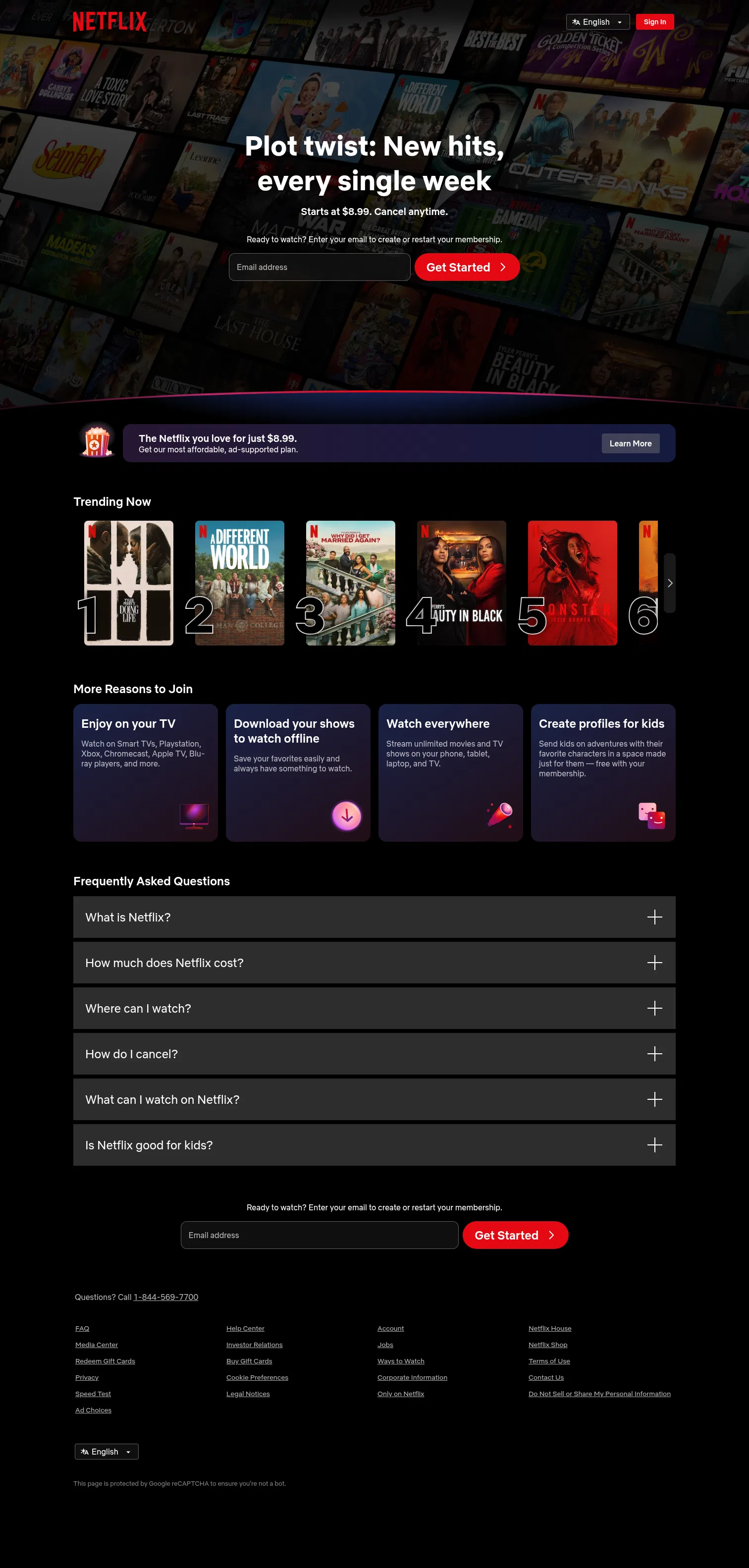The height and width of the screenshot is (1568, 749).
Task: Open trending title number 1 poster
Action: click(128, 583)
